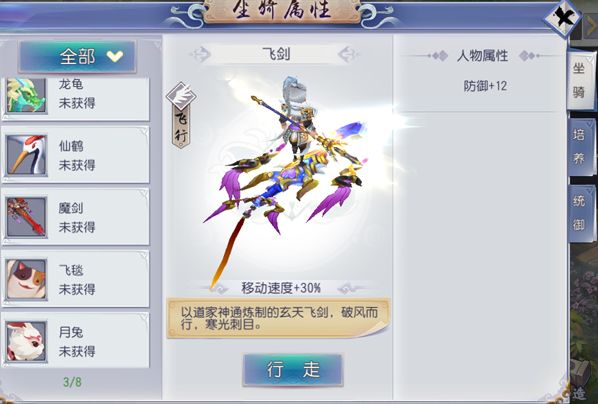Select the 仙鹤 crane mount icon
This screenshot has width=598, height=404.
pos(26,155)
